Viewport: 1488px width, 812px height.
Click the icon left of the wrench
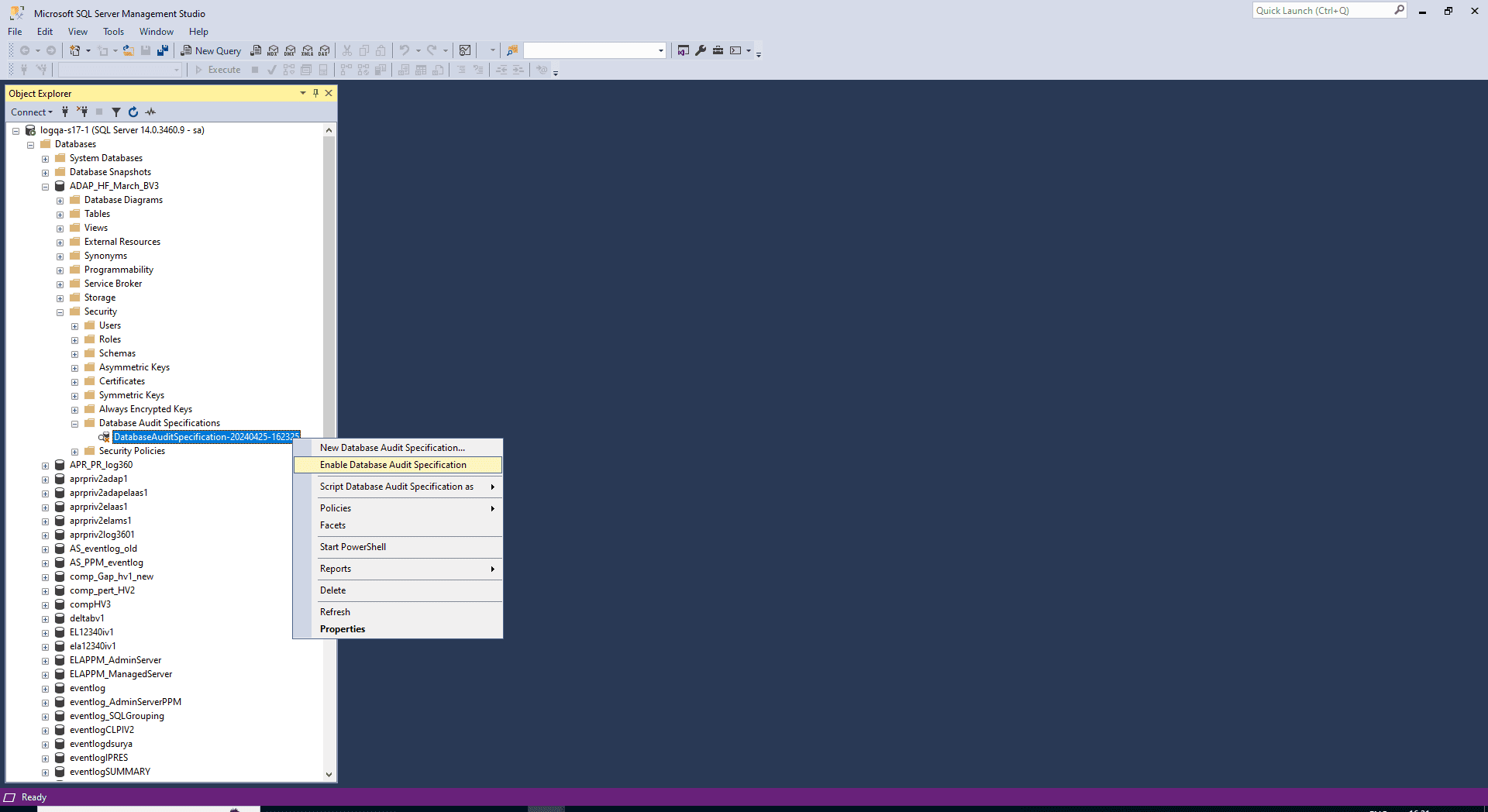pyautogui.click(x=683, y=50)
